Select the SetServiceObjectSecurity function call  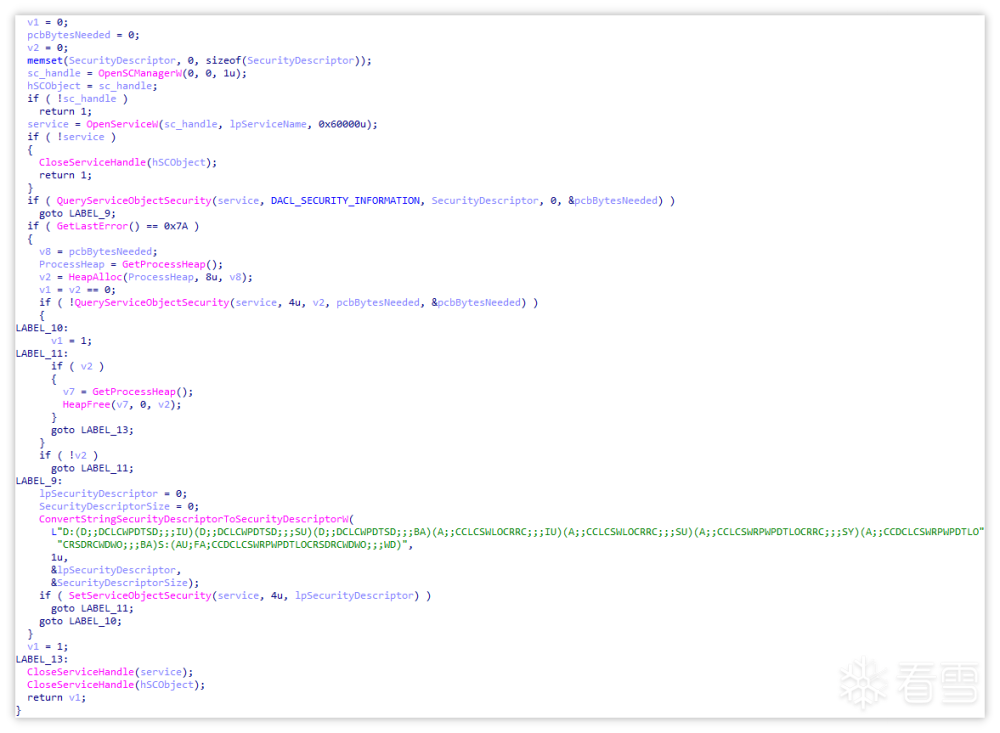[140, 596]
